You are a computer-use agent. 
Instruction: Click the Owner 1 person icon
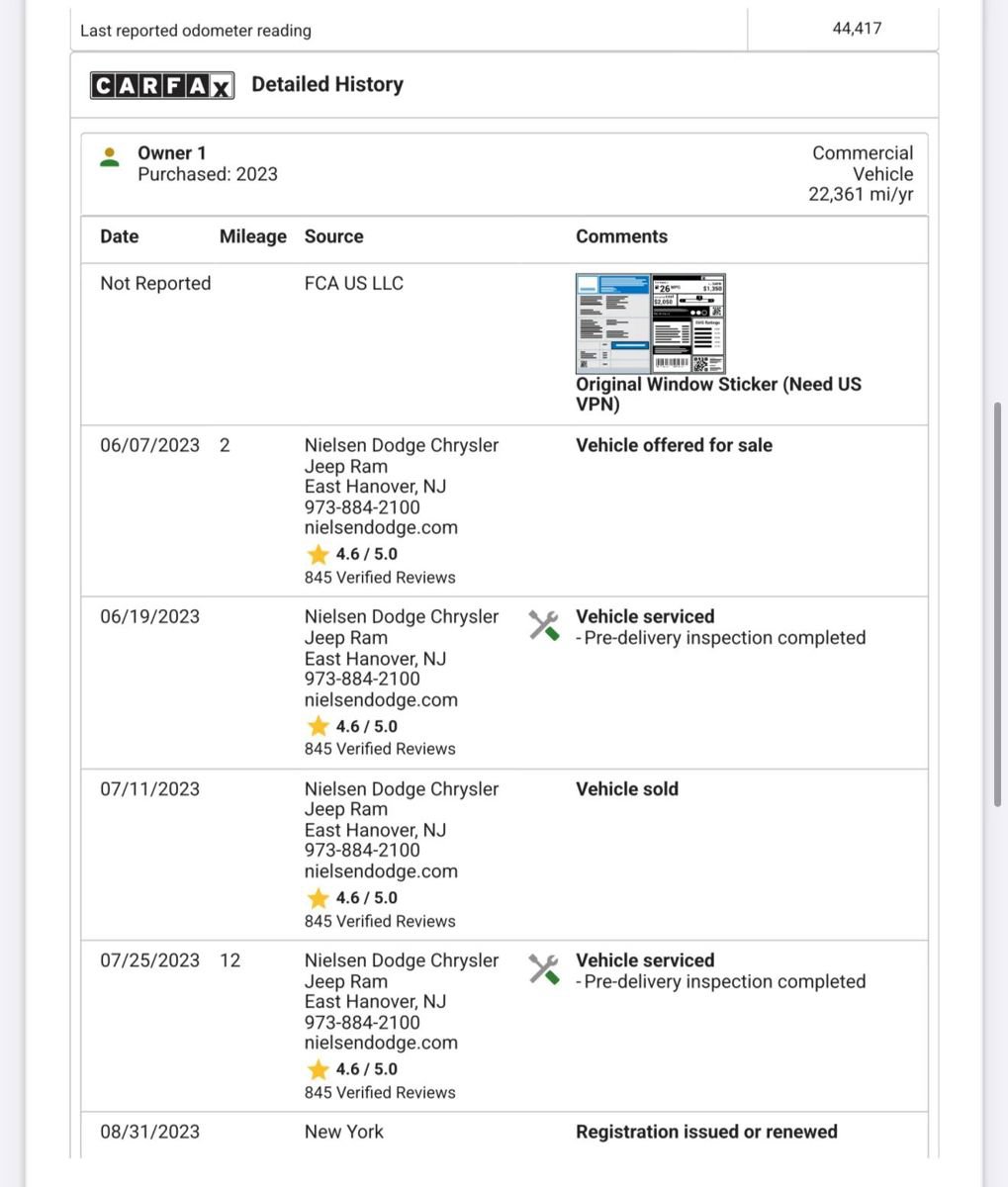coord(110,157)
